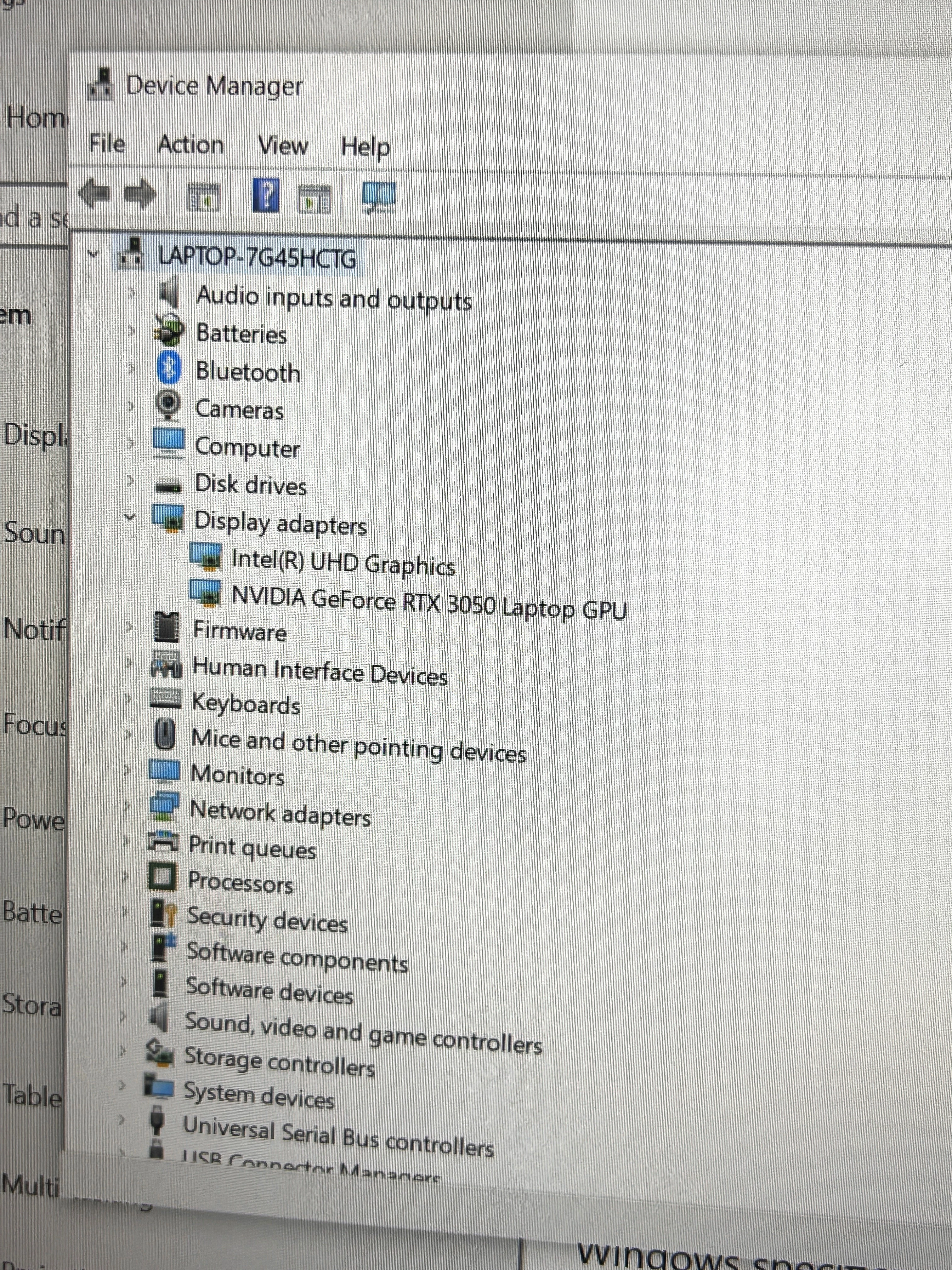This screenshot has width=952, height=1270.
Task: Click the Mice pointing devices icon
Action: pos(165,734)
